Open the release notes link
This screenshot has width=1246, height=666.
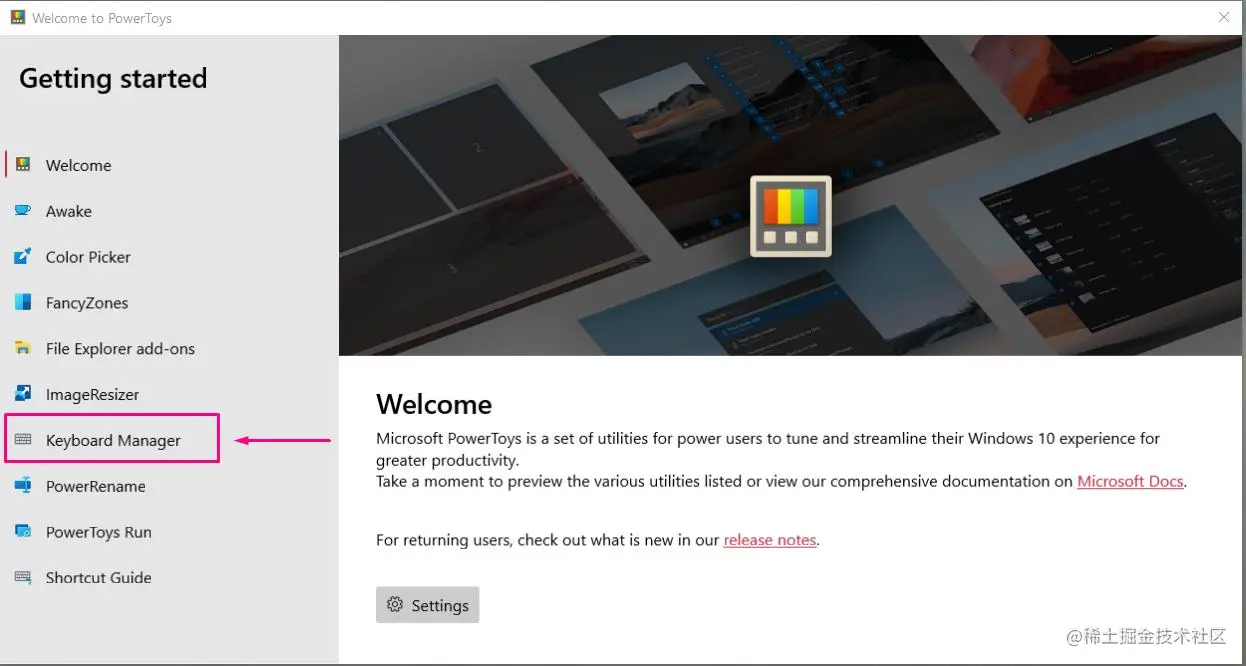pyautogui.click(x=770, y=540)
